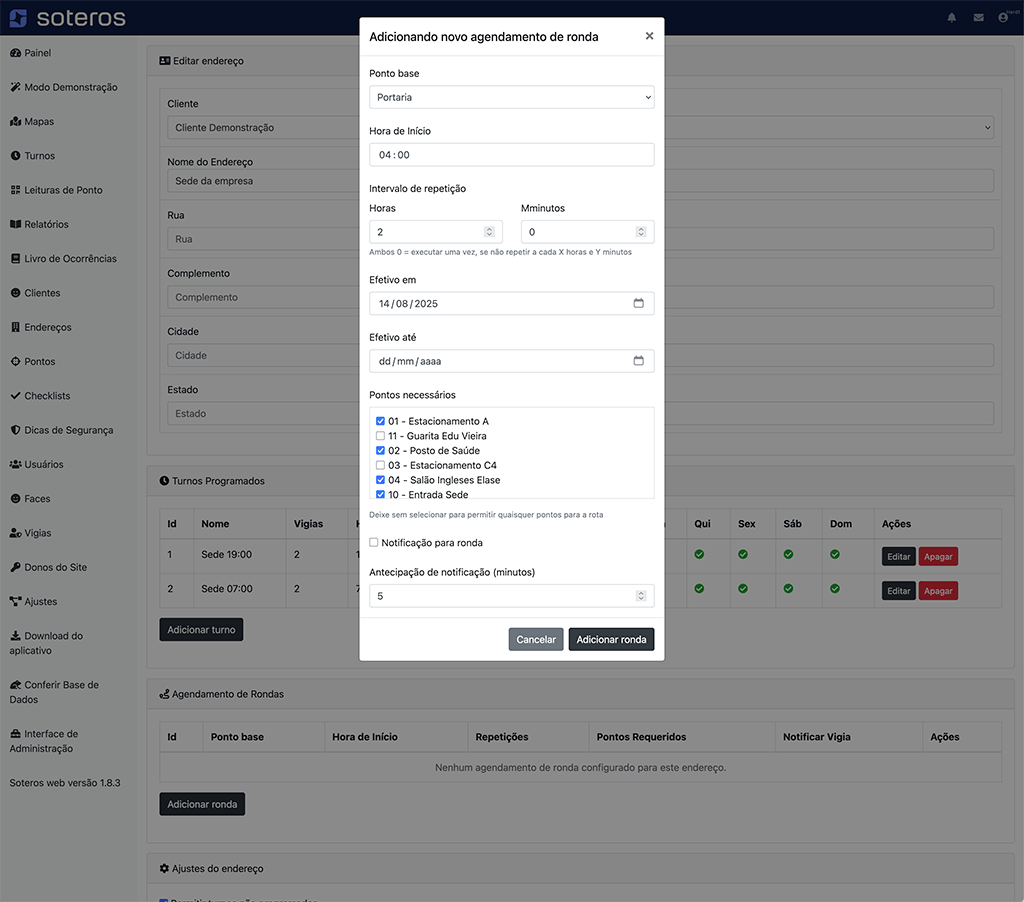The width and height of the screenshot is (1024, 902).
Task: Click the Soteros logo icon
Action: pyautogui.click(x=18, y=18)
